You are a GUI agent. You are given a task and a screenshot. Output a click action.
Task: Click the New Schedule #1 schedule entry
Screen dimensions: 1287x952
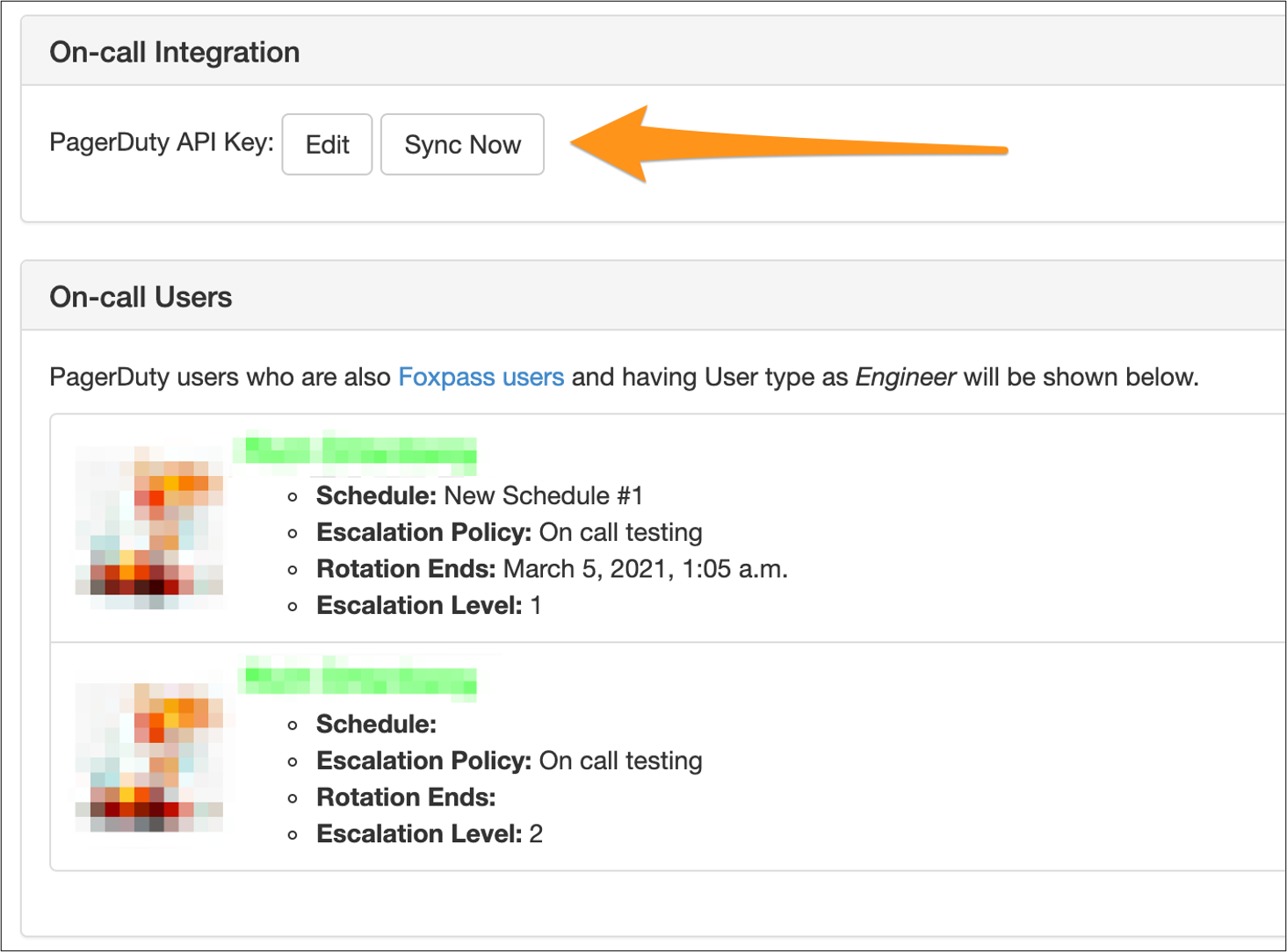click(543, 496)
